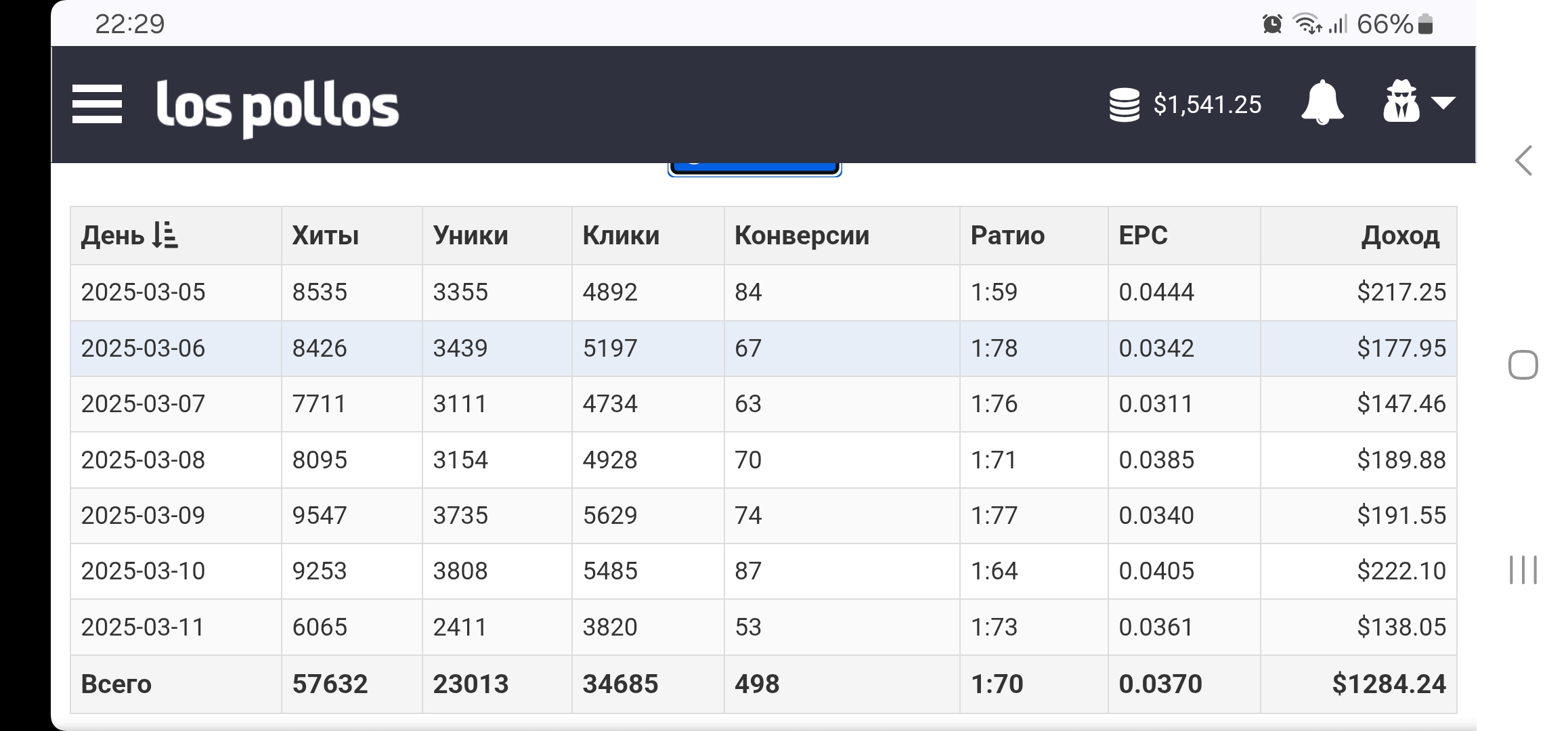
Task: Sort by Конверсии column header
Action: click(802, 236)
